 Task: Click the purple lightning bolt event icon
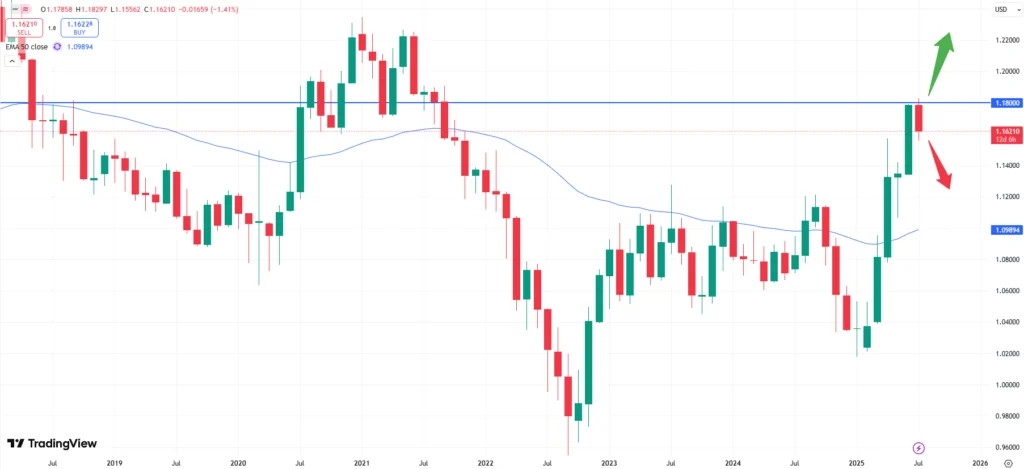pos(919,447)
